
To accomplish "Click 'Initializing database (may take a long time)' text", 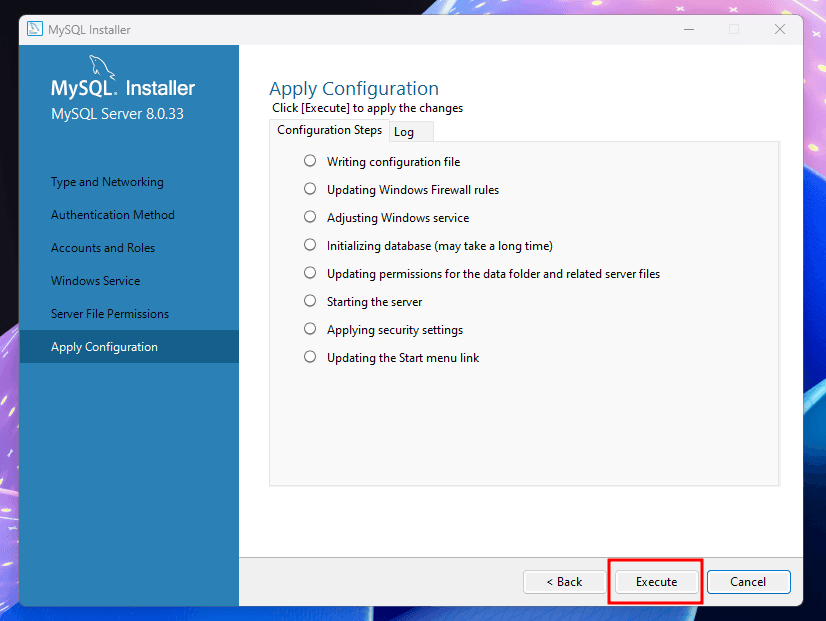I will pos(440,245).
